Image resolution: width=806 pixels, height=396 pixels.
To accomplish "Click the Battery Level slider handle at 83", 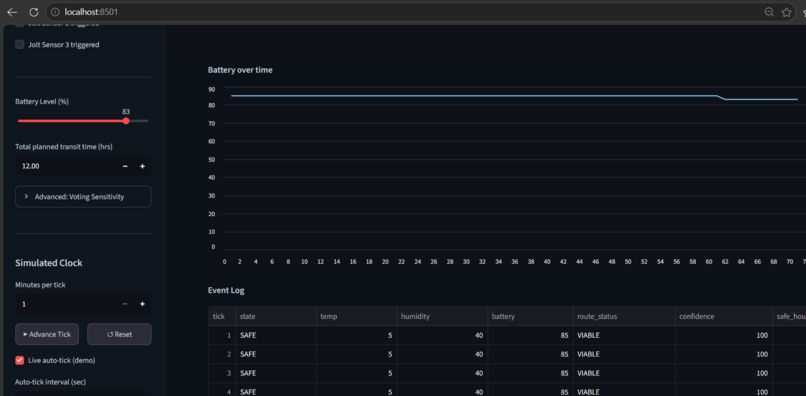I will tap(126, 121).
